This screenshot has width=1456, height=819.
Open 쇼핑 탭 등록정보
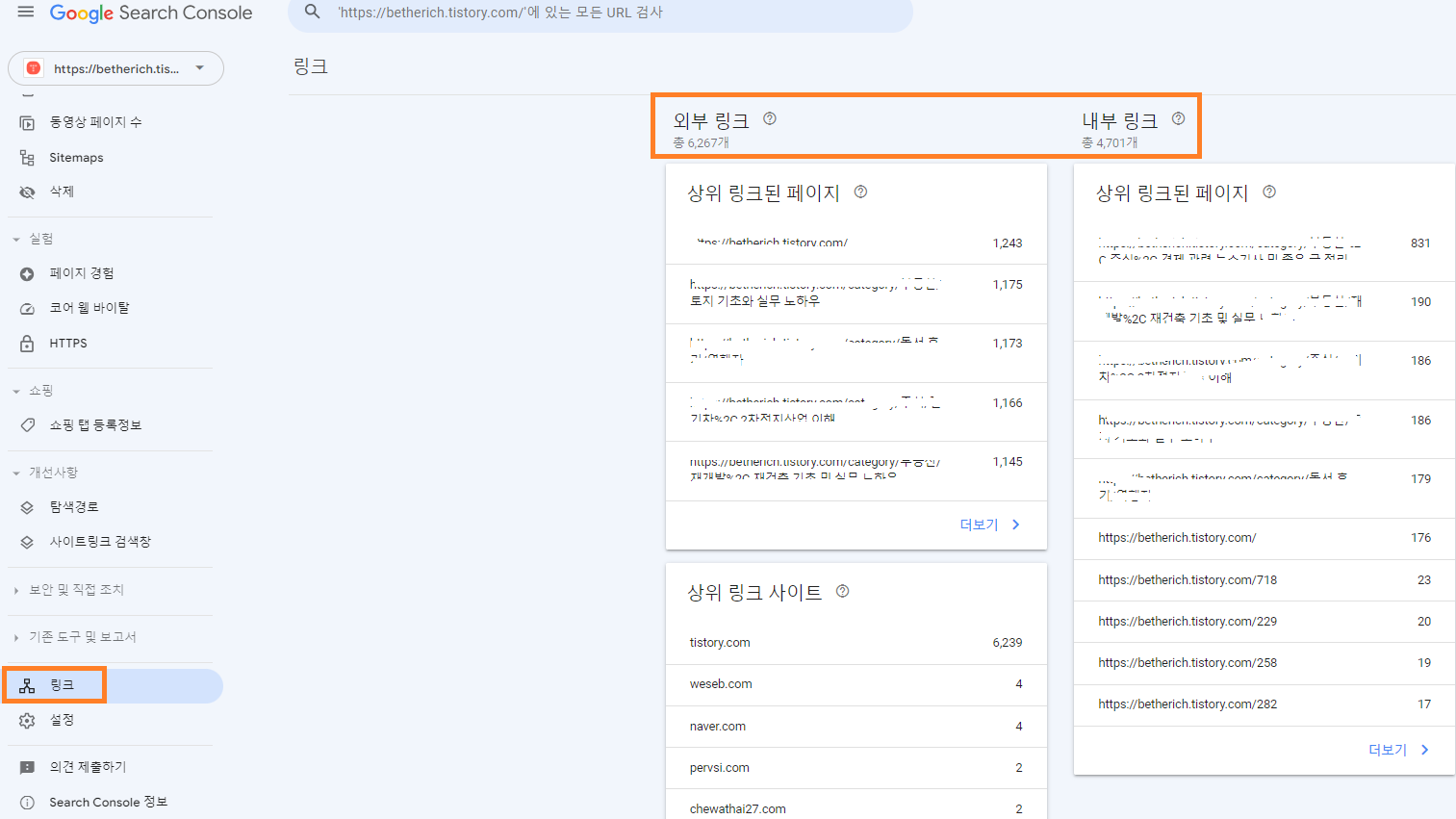click(95, 425)
